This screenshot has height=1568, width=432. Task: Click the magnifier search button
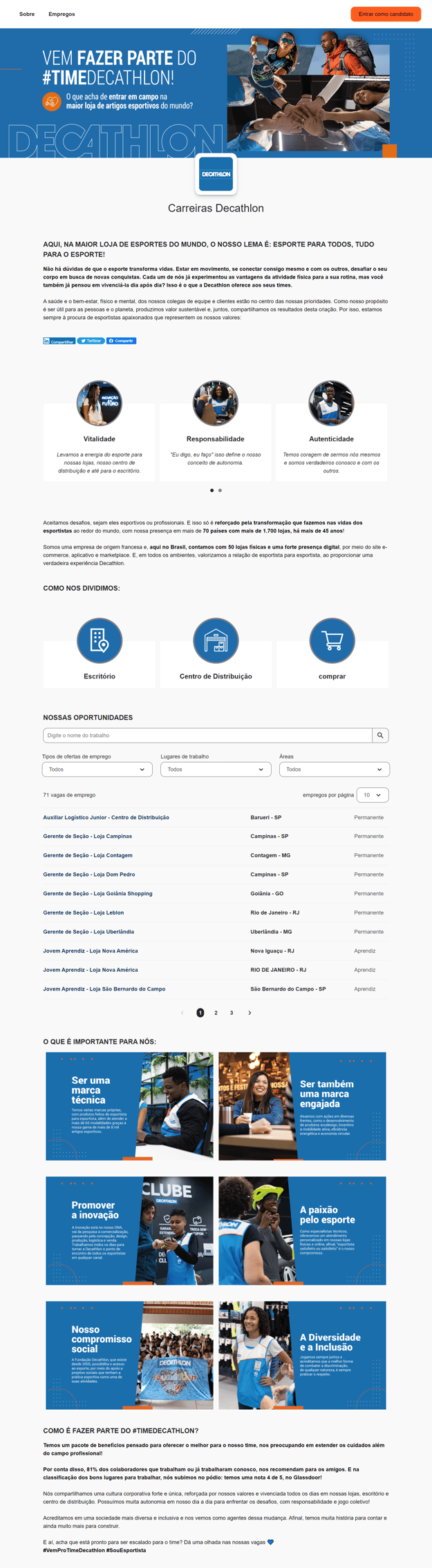(x=380, y=736)
